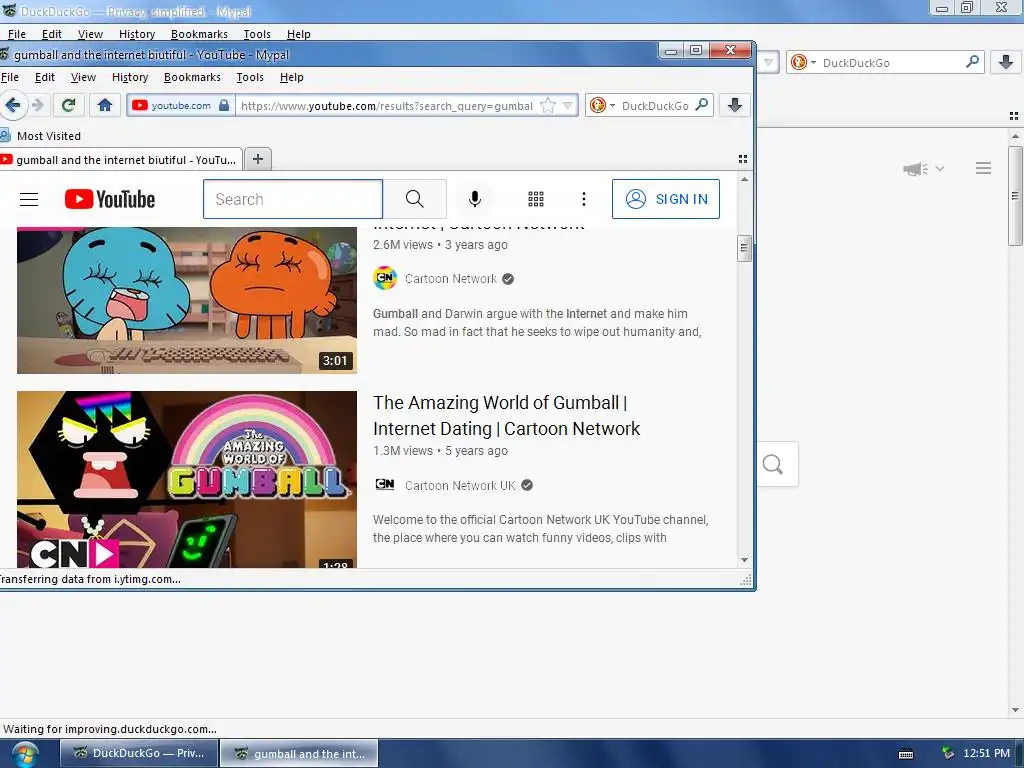The width and height of the screenshot is (1024, 768).
Task: Open the front window's DuckDuckGo search engine dropdown
Action: [603, 105]
